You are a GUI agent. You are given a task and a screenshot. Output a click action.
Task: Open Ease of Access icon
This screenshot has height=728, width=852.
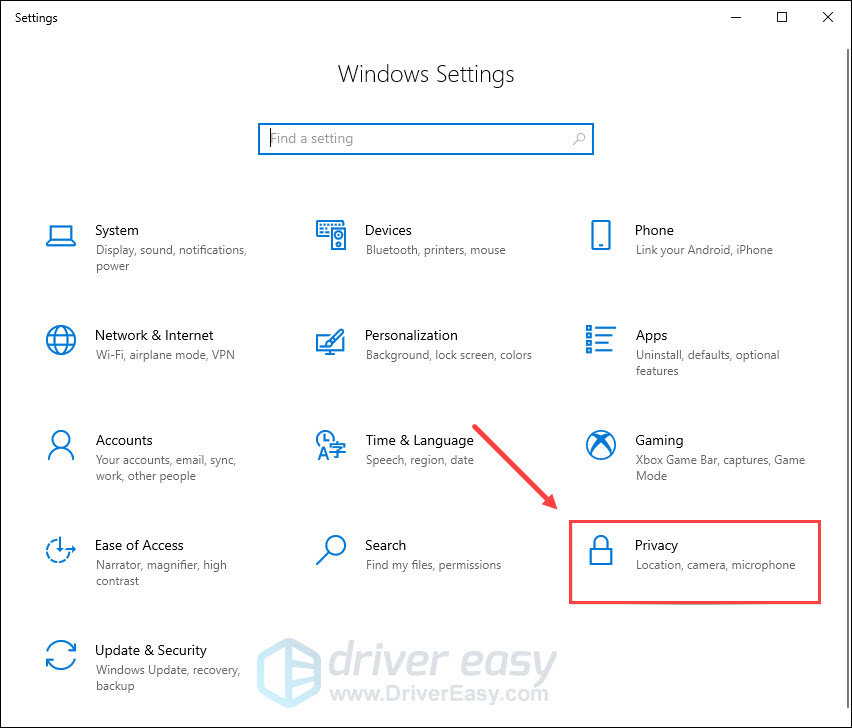pos(61,550)
